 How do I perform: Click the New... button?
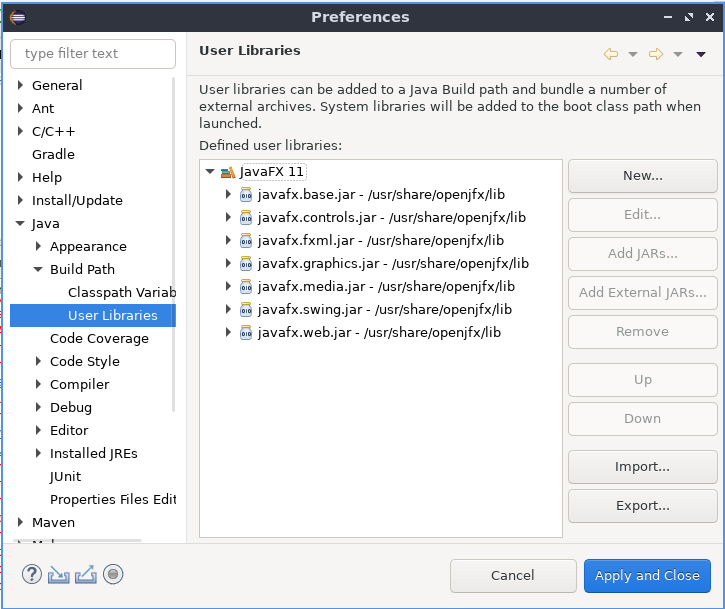click(642, 176)
